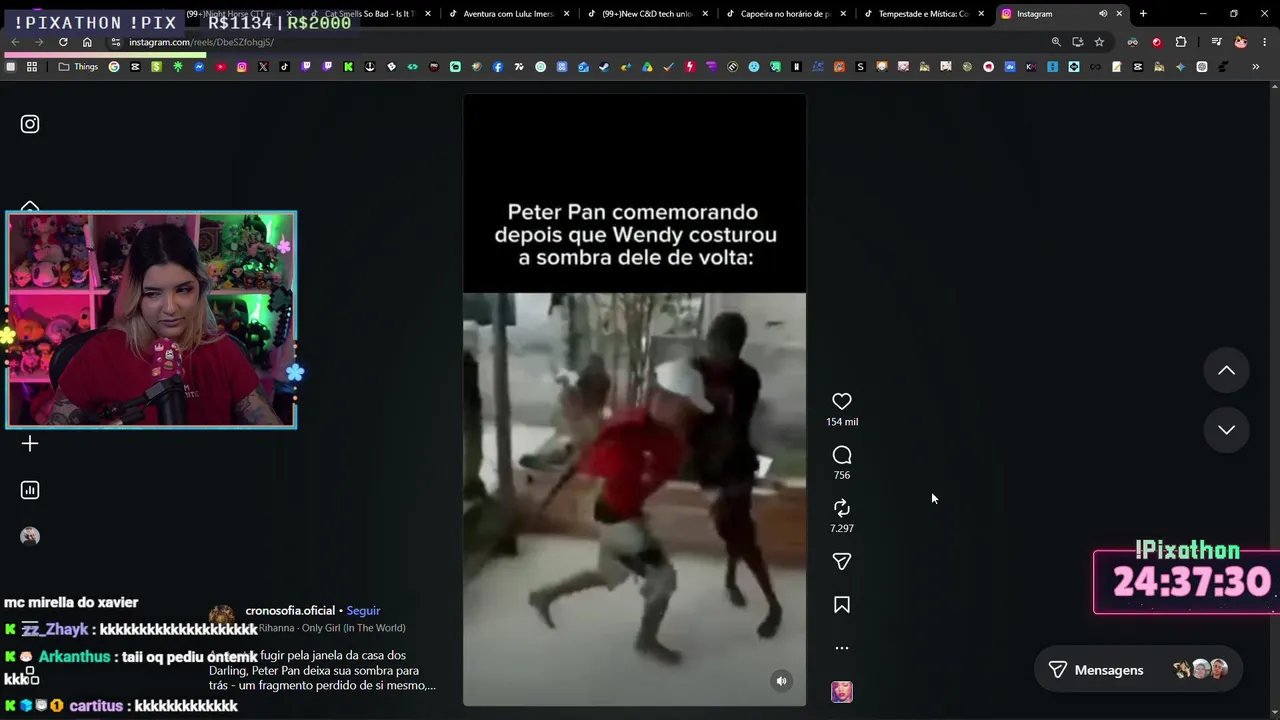
Task: Follow the account via Seguir link
Action: pos(363,611)
